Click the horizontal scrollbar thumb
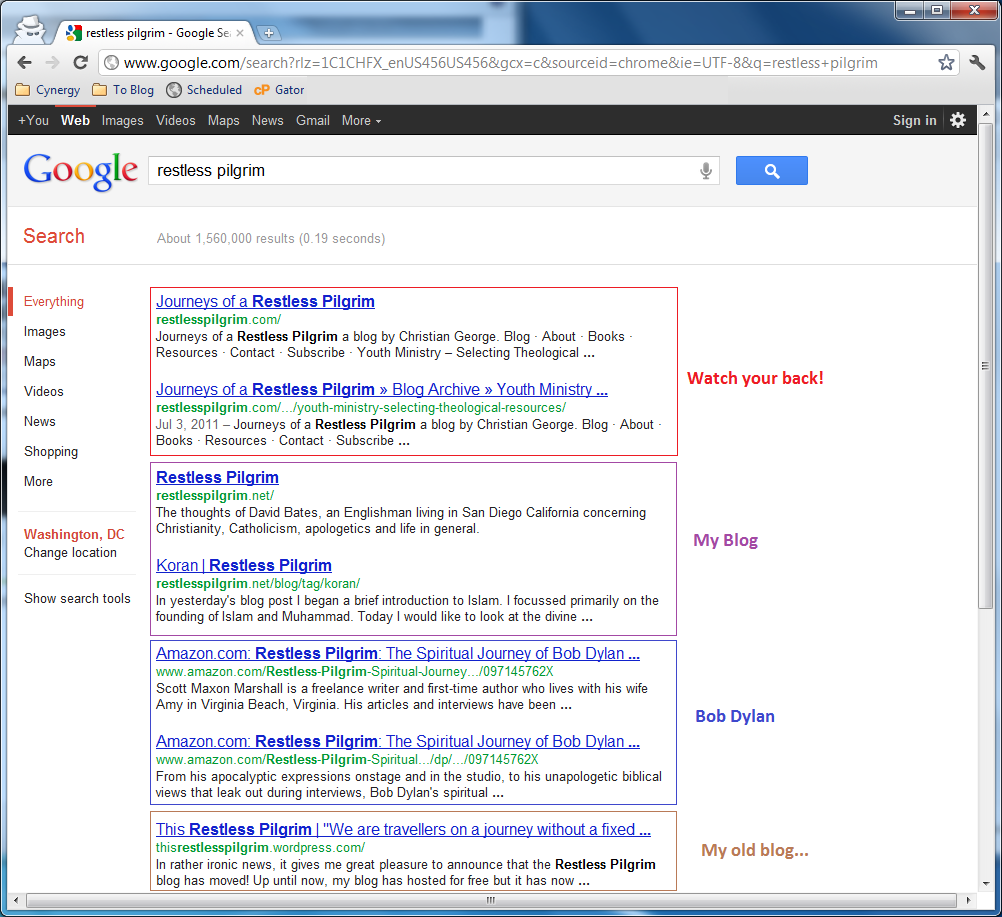The image size is (1002, 917). (491, 900)
